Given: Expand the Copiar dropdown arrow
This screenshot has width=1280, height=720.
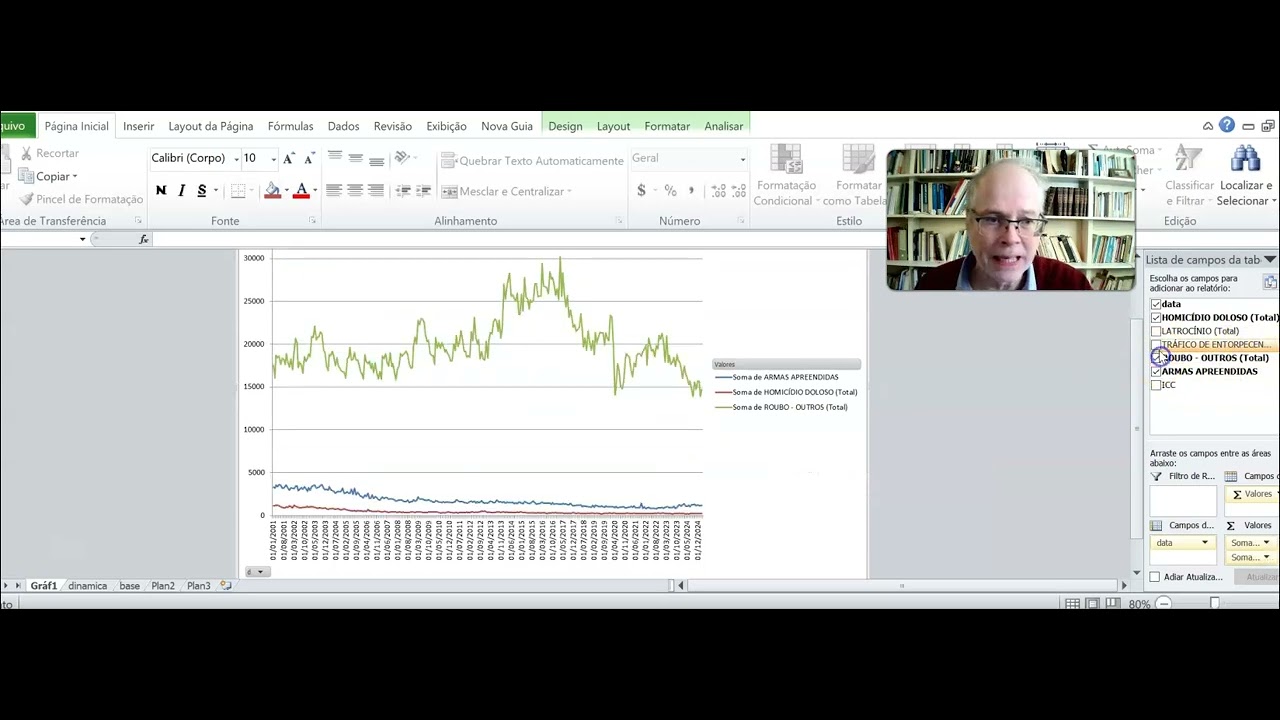Looking at the screenshot, I should 74,177.
